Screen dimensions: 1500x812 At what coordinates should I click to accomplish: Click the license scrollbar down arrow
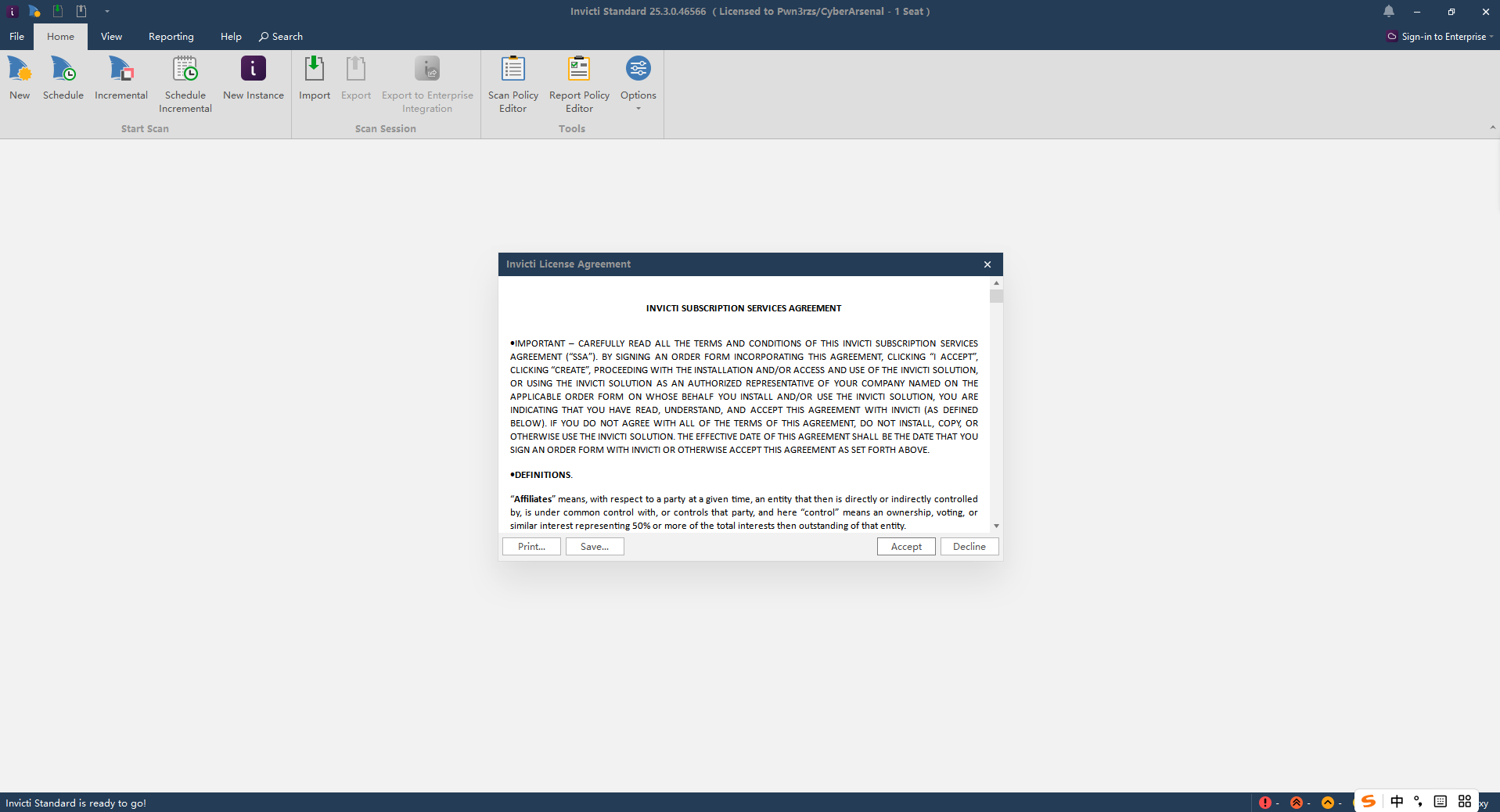click(x=996, y=526)
